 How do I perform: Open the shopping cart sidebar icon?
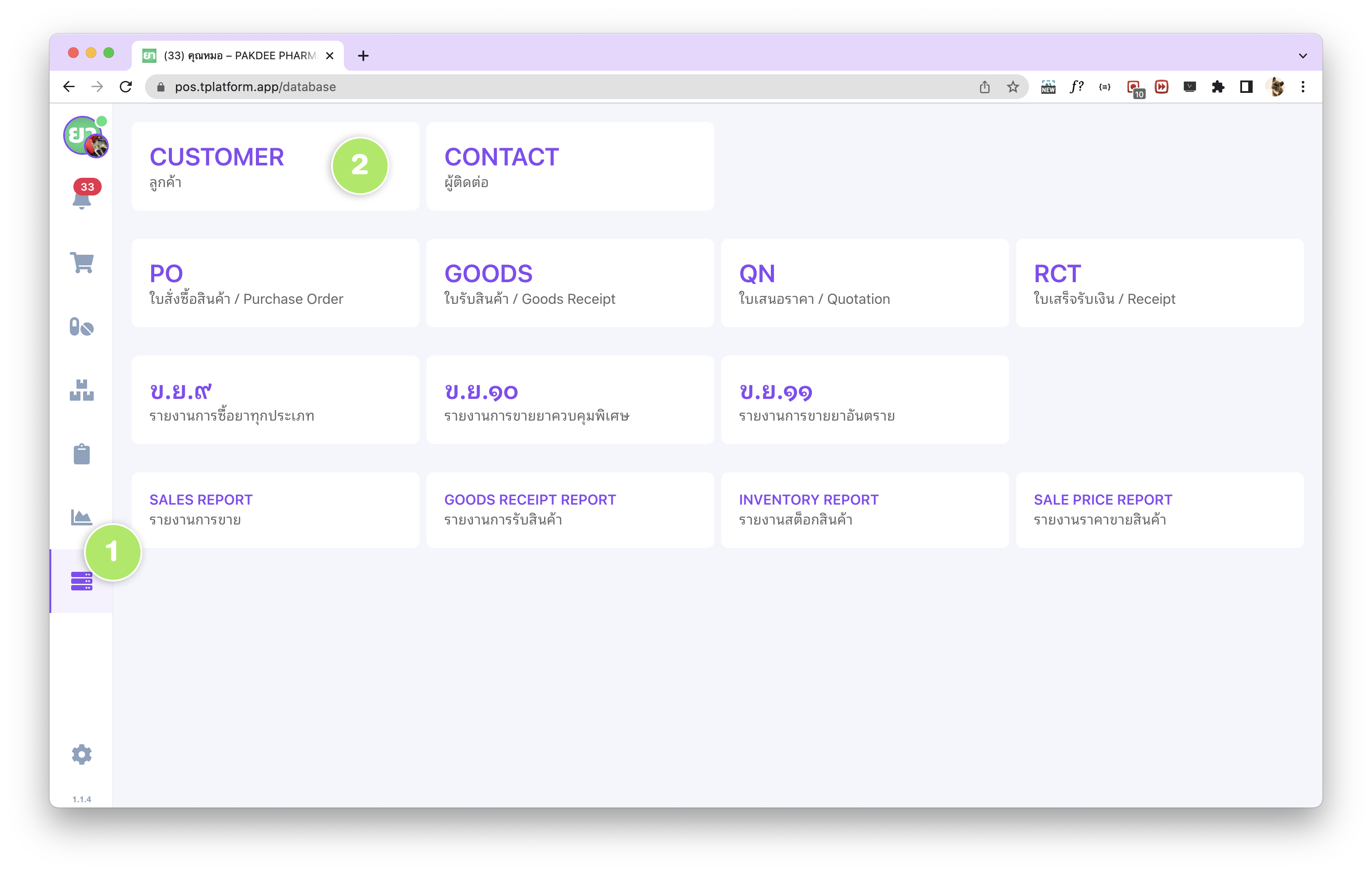pos(81,263)
